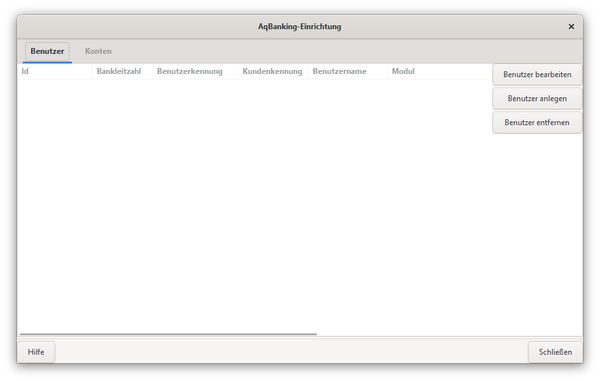Sort by the Kundenkennung column header
600x382 pixels.
point(273,72)
